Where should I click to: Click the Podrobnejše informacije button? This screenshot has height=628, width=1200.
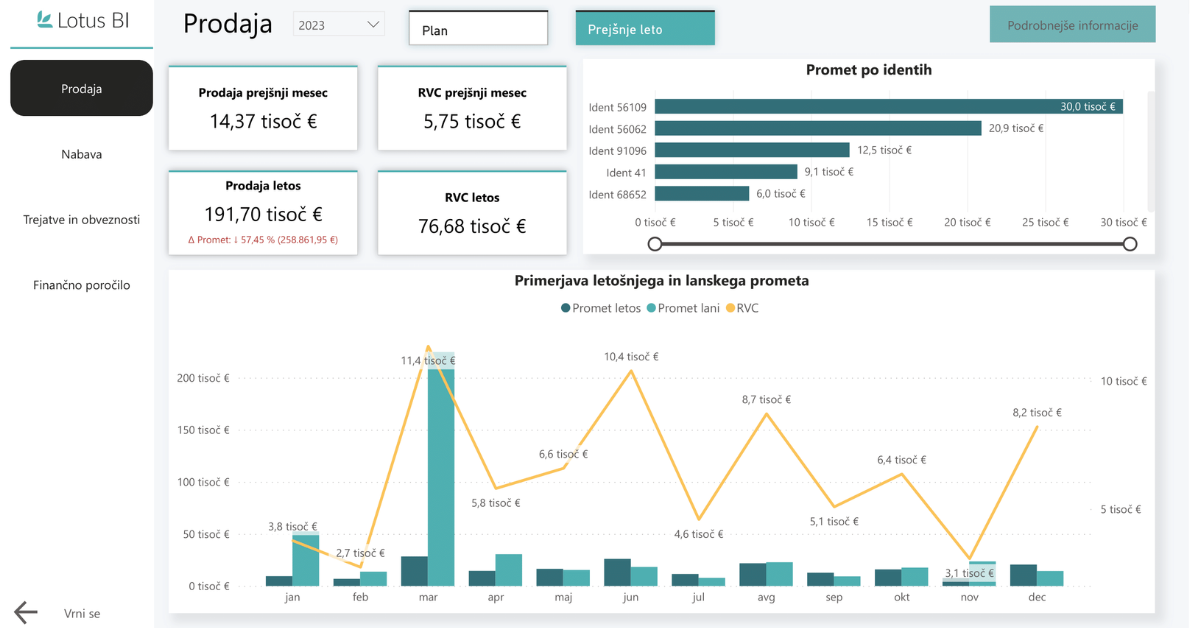pos(1072,25)
